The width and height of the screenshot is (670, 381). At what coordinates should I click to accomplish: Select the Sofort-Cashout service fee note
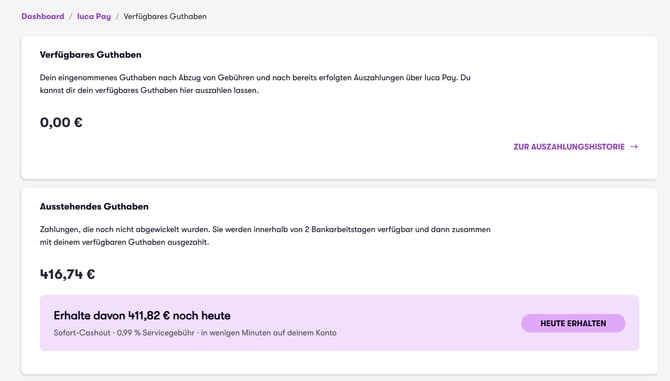coord(195,333)
